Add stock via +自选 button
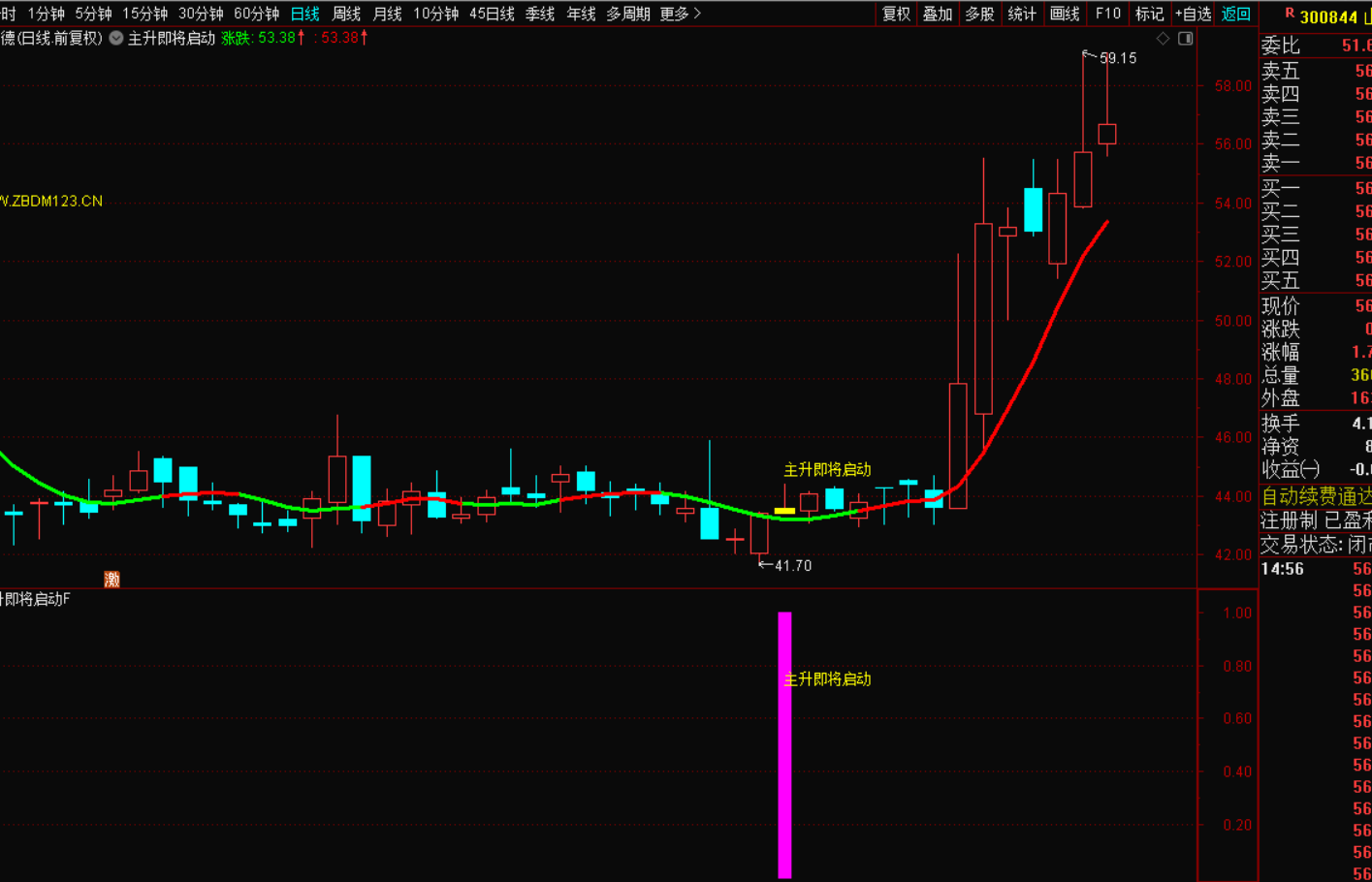Screen dimensions: 1372x882 click(1193, 14)
